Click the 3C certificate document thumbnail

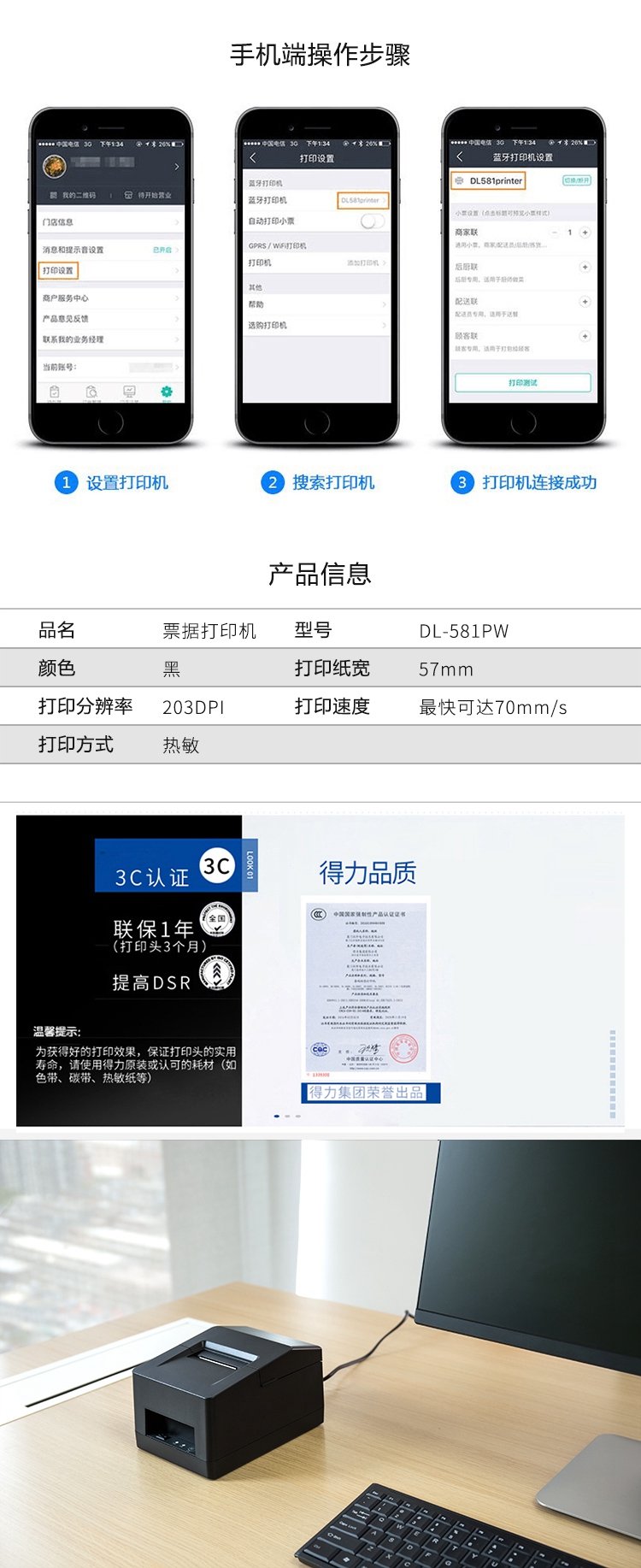[367, 987]
